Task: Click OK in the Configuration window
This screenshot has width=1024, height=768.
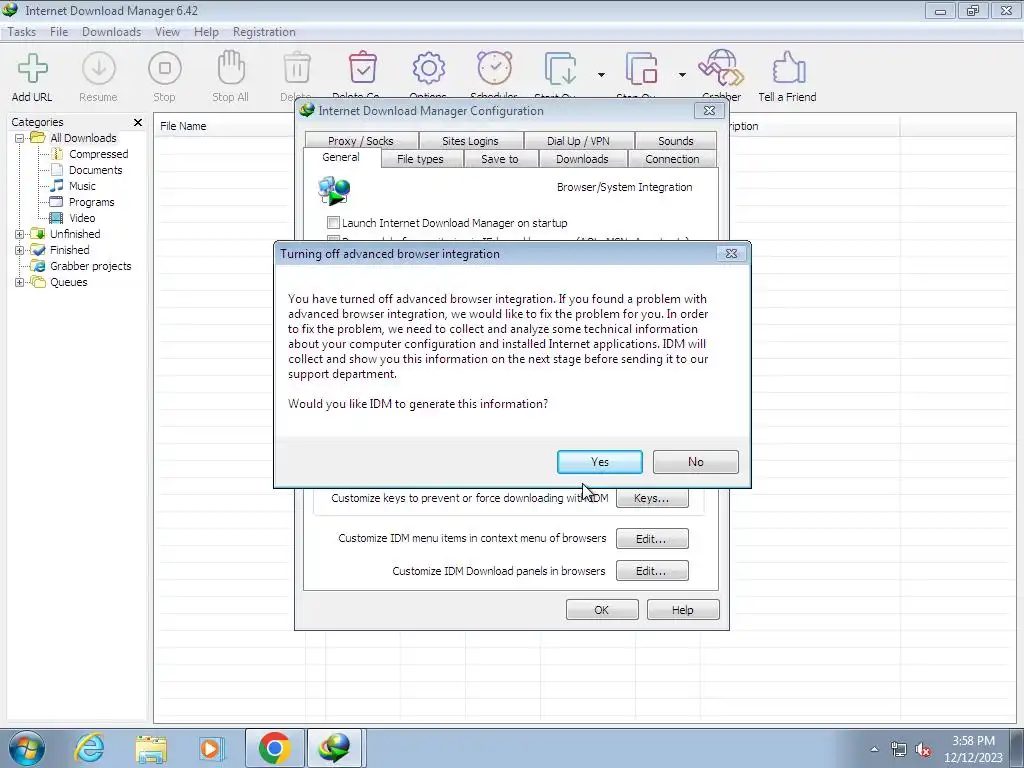Action: [601, 610]
